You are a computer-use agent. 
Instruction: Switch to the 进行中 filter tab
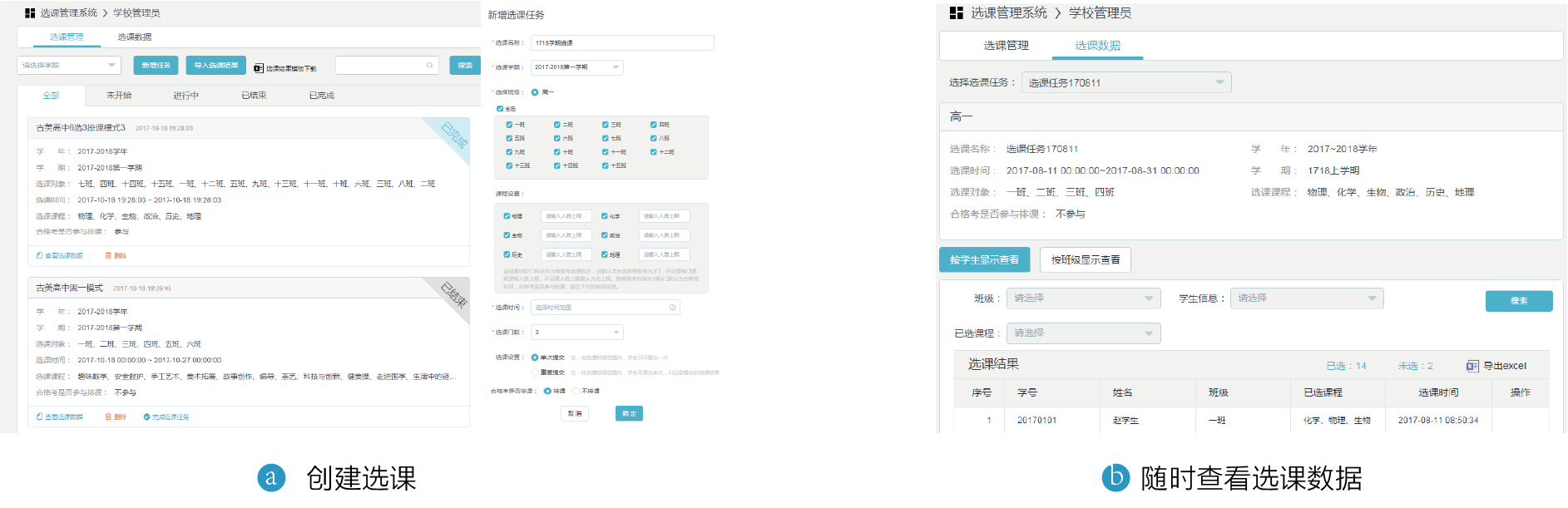pos(185,96)
